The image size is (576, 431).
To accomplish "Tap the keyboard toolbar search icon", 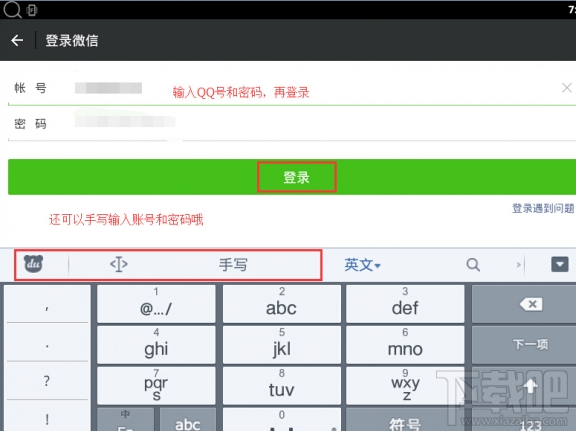I will click(x=473, y=265).
